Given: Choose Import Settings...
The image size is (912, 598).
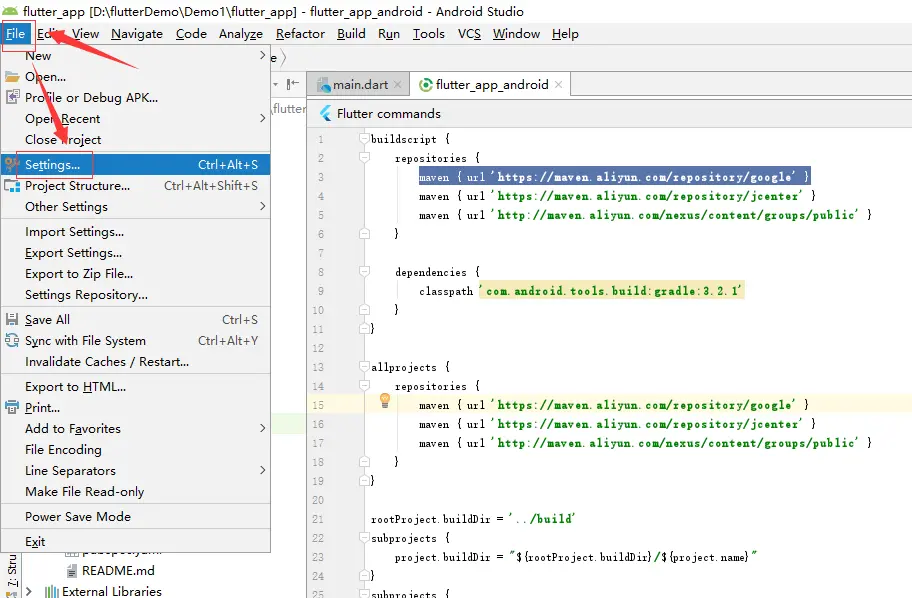Looking at the screenshot, I should coord(136,232).
